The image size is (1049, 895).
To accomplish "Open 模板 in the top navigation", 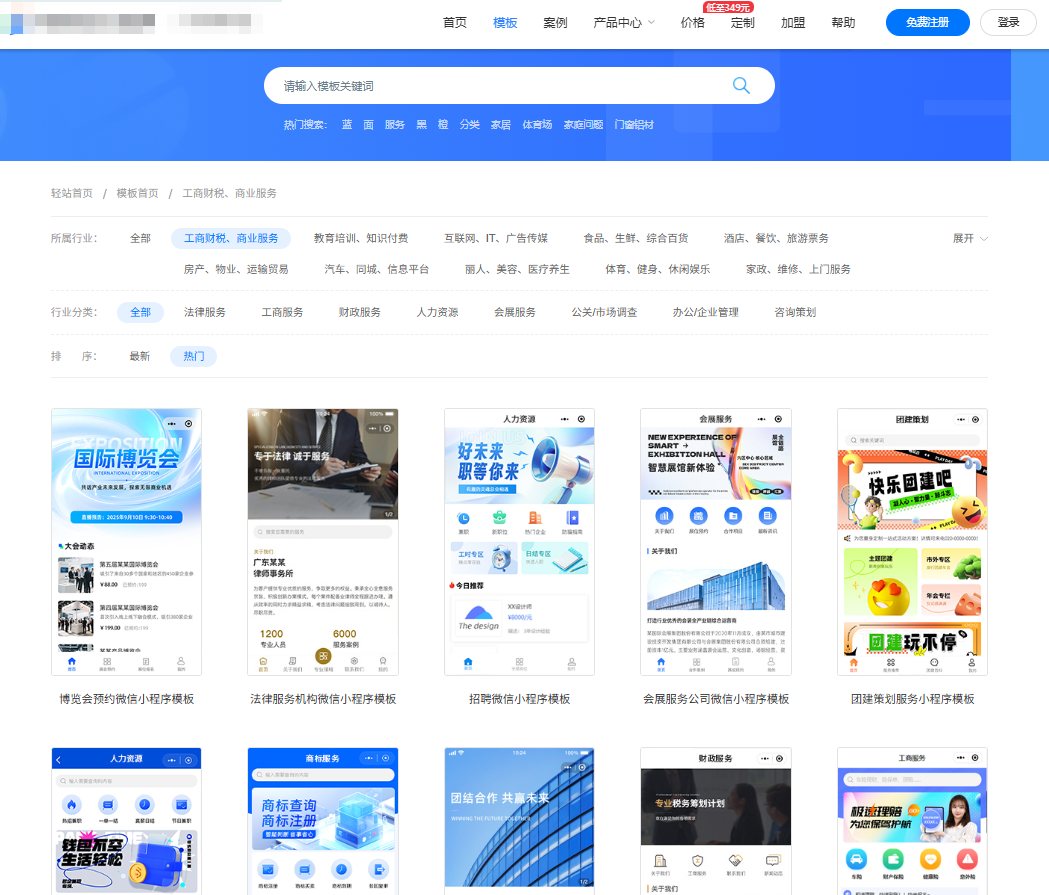I will 505,23.
